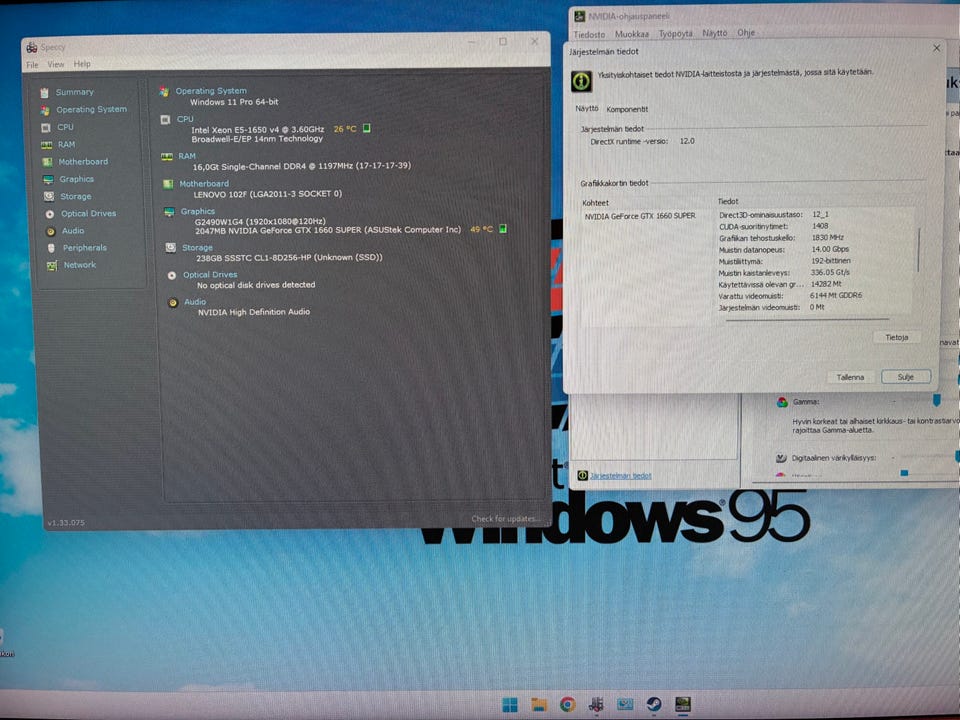Open the Windows Start menu
The width and height of the screenshot is (960, 720).
[x=509, y=705]
